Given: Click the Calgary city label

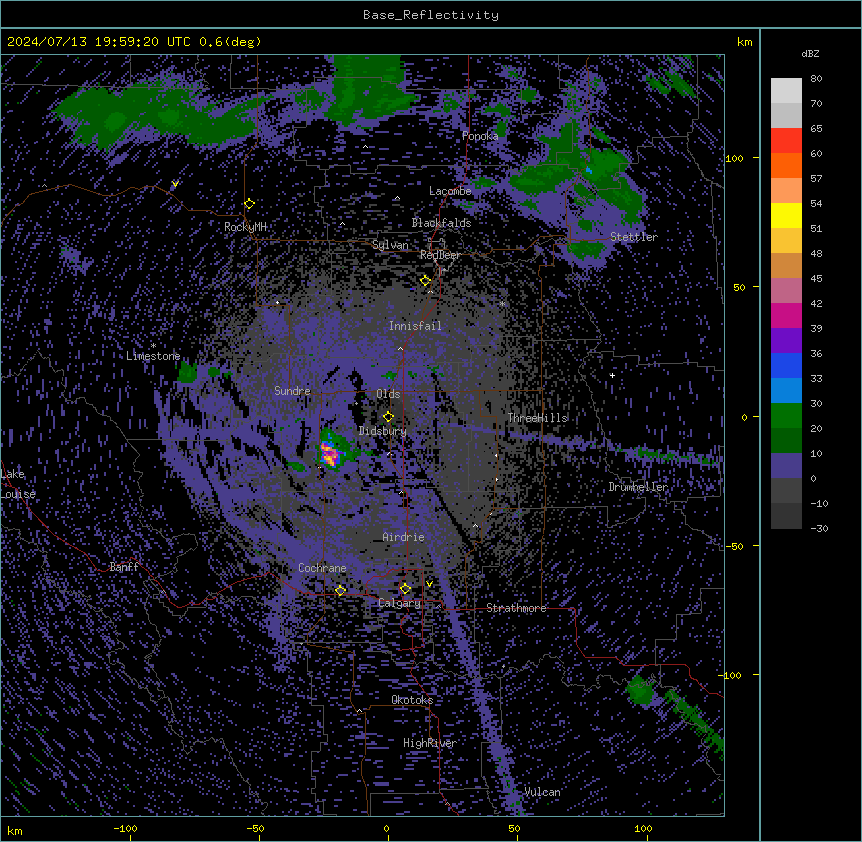Looking at the screenshot, I should (x=399, y=603).
